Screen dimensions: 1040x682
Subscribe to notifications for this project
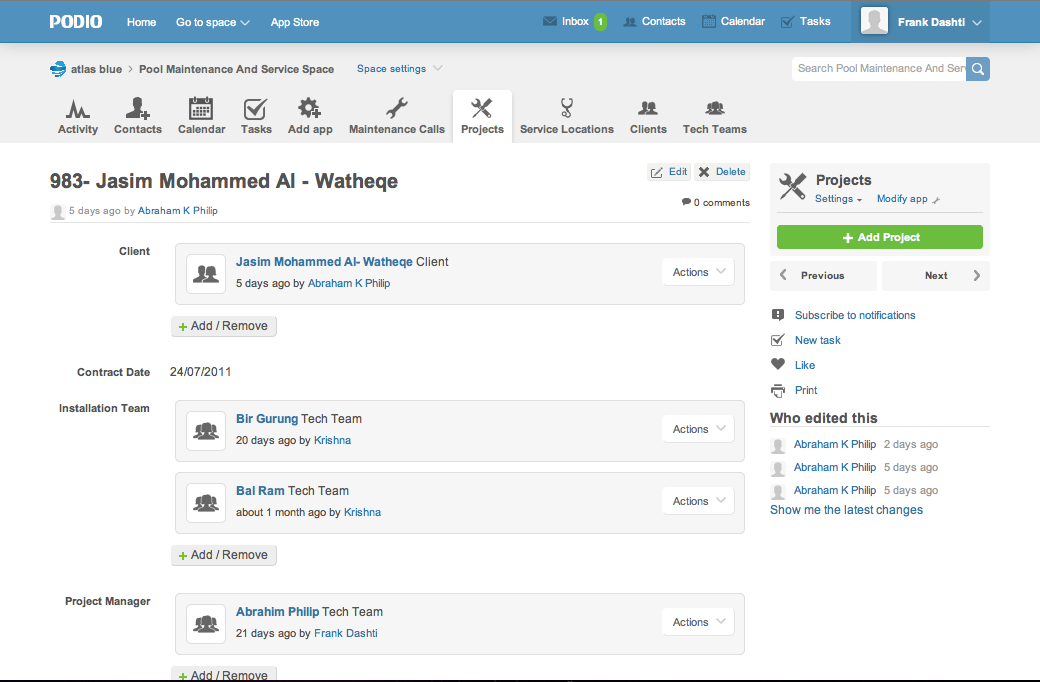pyautogui.click(x=855, y=315)
